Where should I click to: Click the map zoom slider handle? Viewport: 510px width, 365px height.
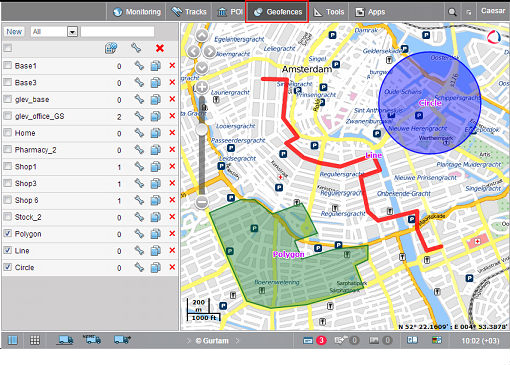pos(202,130)
